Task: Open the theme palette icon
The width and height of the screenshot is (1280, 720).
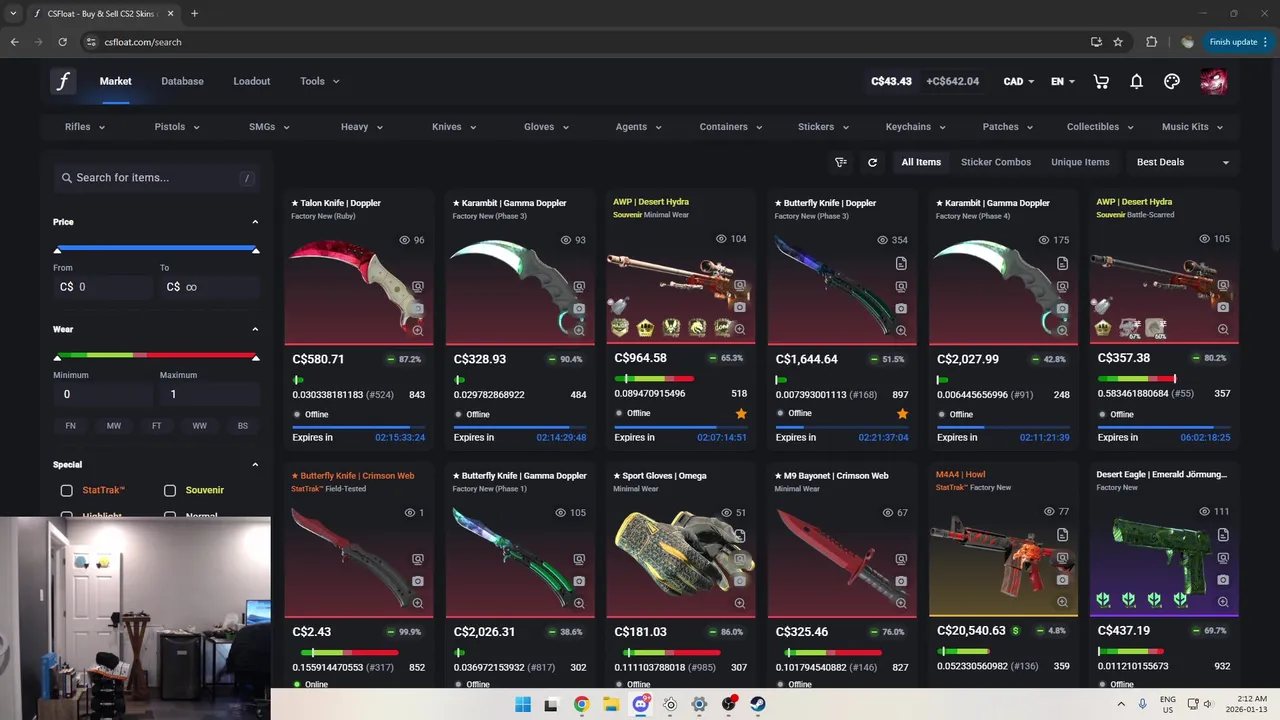Action: [x=1172, y=81]
